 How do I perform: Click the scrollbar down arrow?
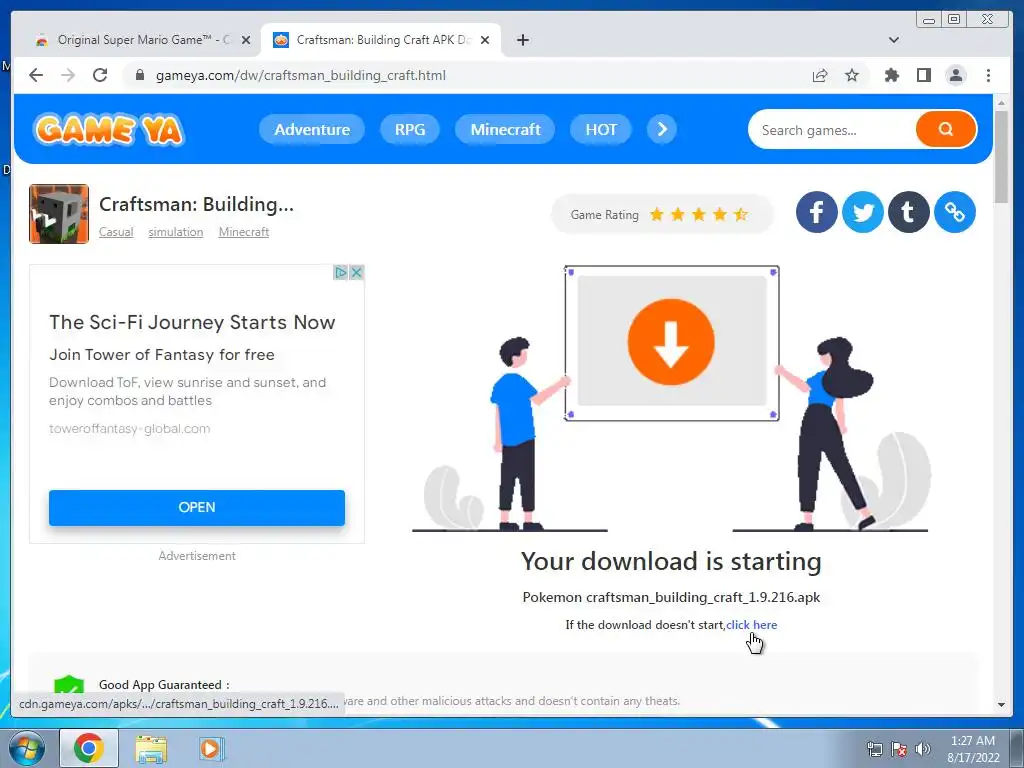click(1001, 705)
